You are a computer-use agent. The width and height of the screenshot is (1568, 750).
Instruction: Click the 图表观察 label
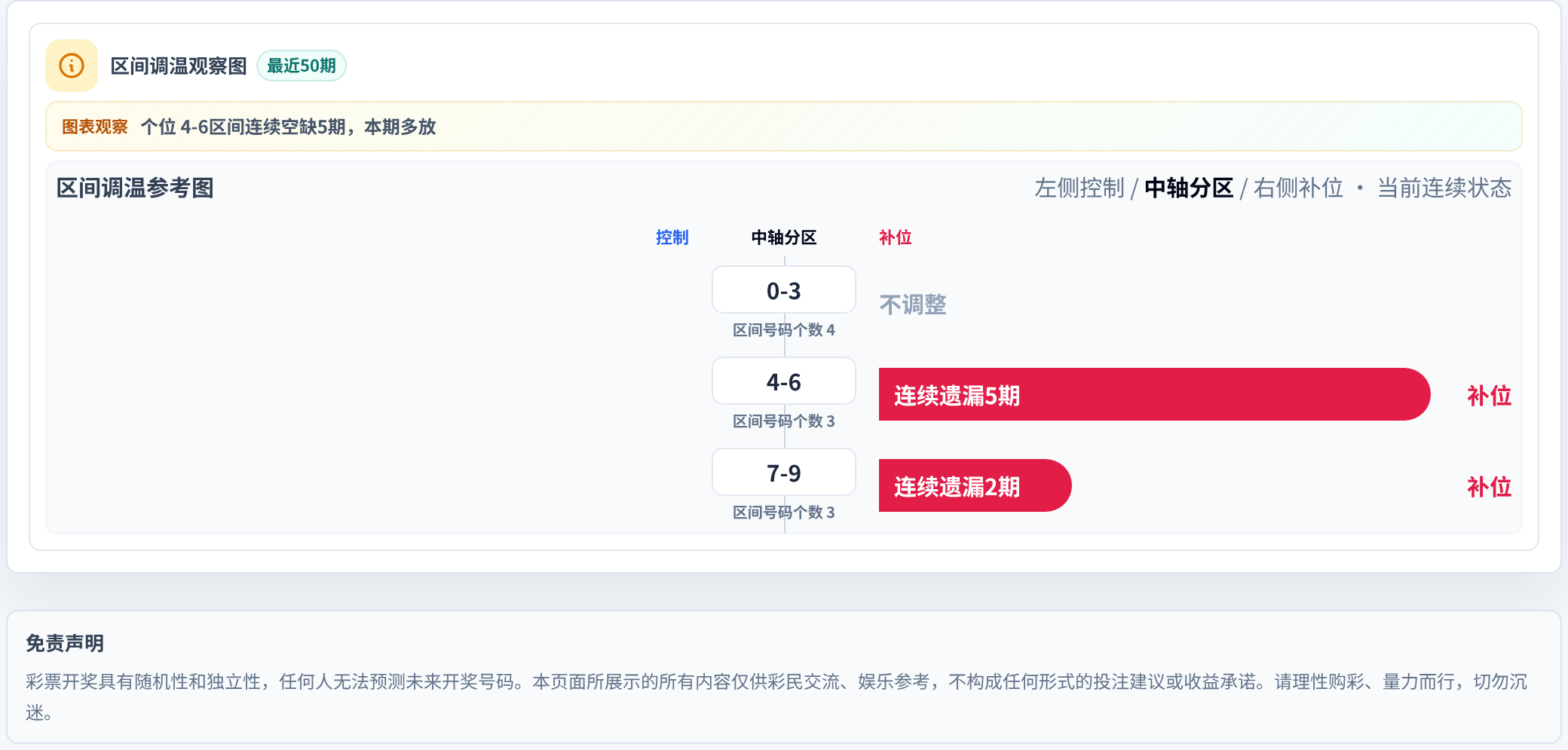pyautogui.click(x=95, y=127)
